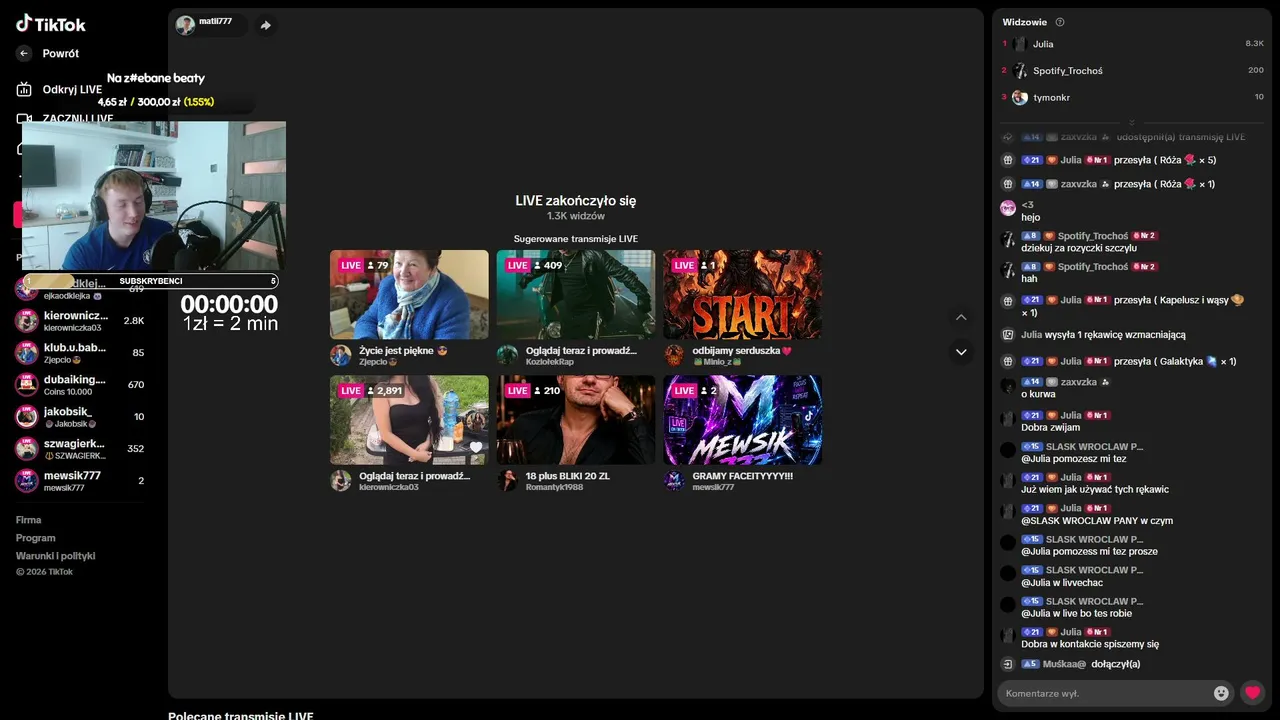This screenshot has height=720, width=1280.
Task: Open the Program footer link
Action: pyautogui.click(x=36, y=538)
